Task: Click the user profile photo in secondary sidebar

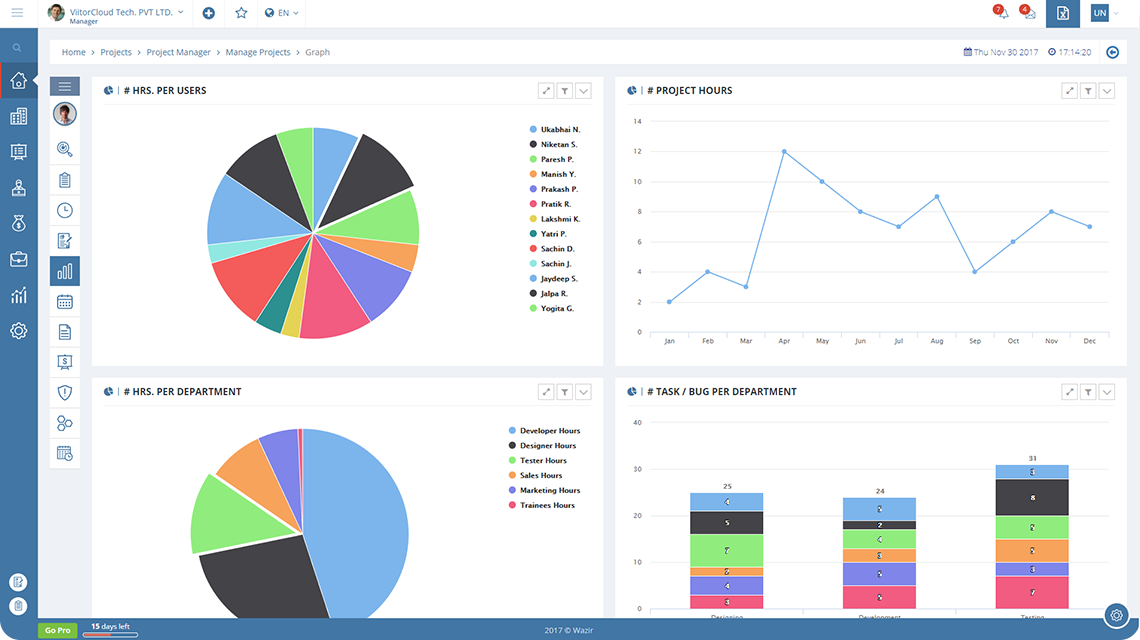Action: tap(65, 114)
